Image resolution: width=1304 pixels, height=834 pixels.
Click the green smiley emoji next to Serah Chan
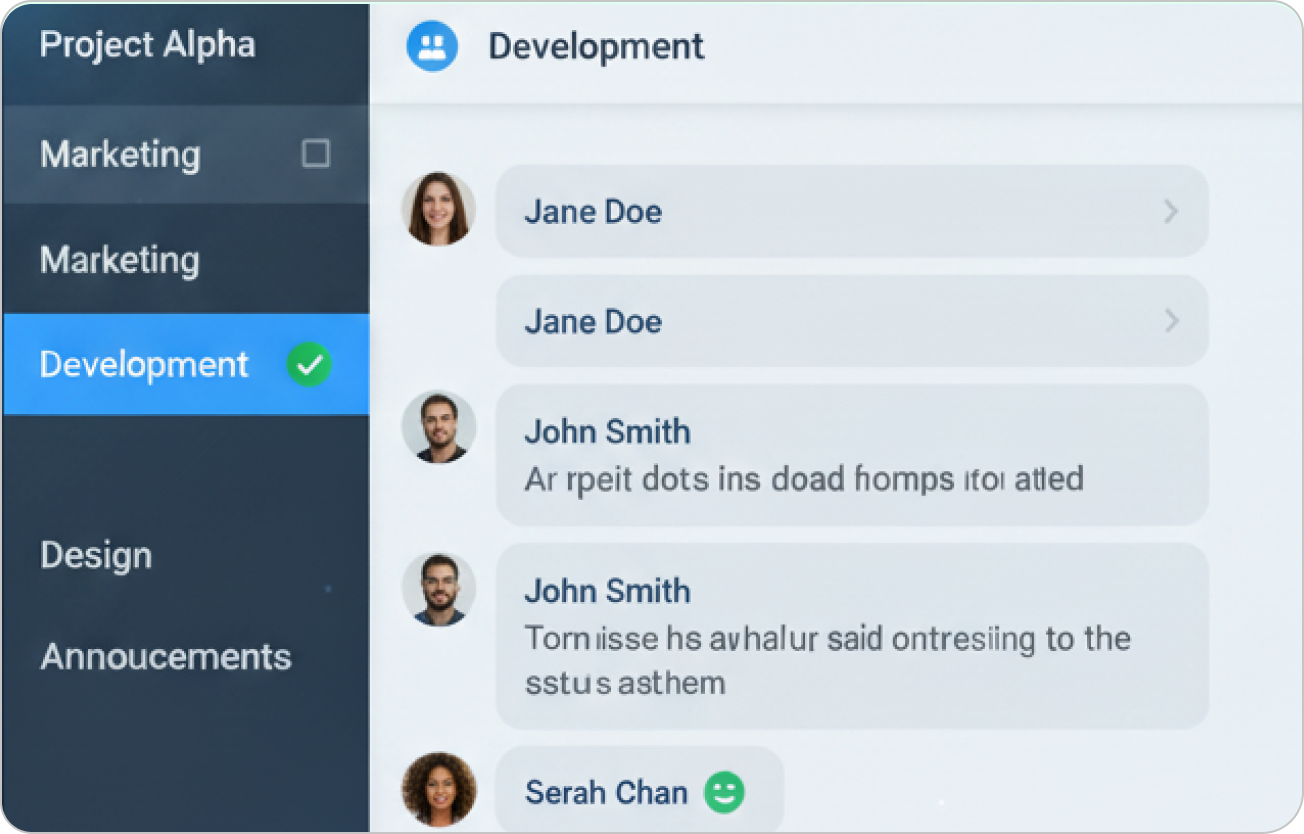725,793
